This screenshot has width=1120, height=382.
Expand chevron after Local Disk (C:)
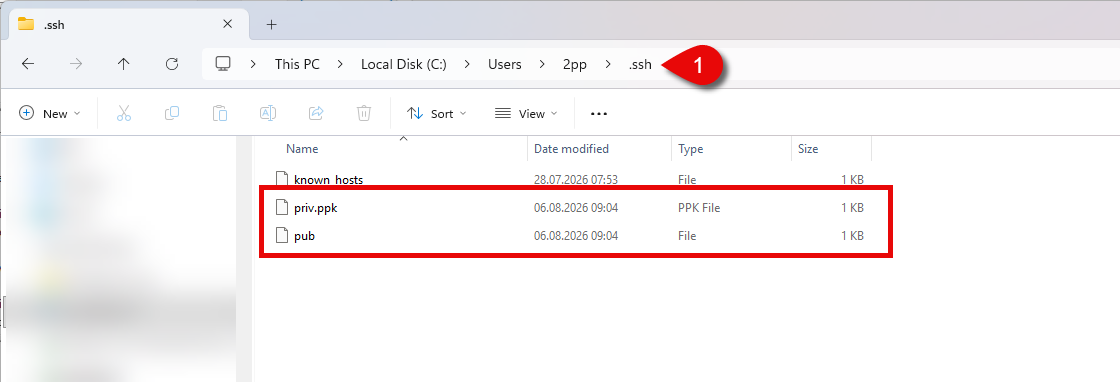pos(467,64)
